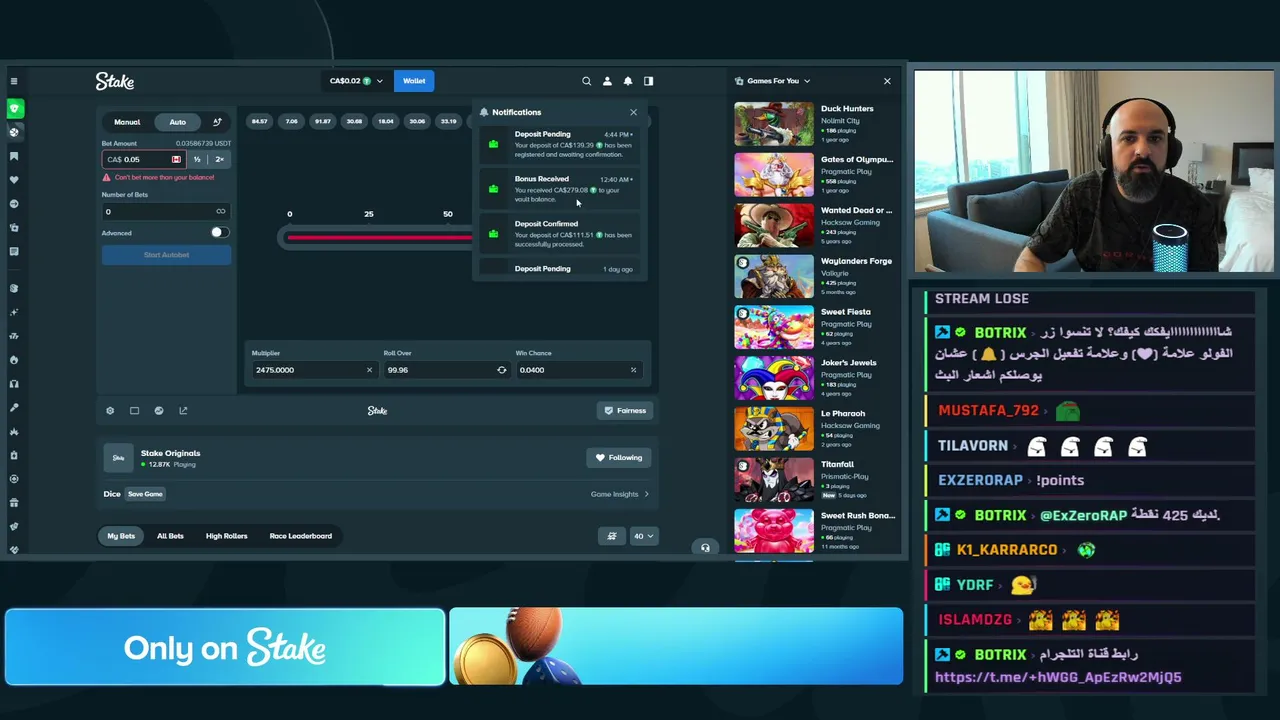Open the My Bets tab

121,536
